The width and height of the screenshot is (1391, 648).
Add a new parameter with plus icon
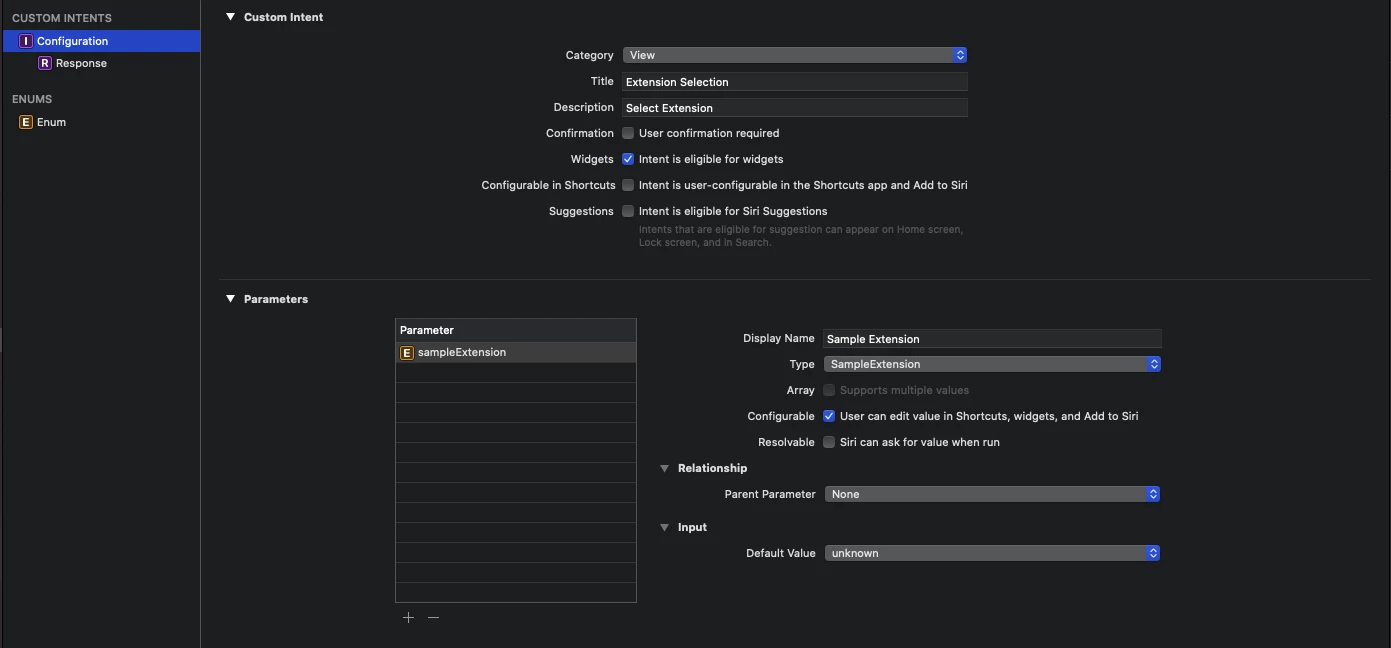pyautogui.click(x=408, y=618)
